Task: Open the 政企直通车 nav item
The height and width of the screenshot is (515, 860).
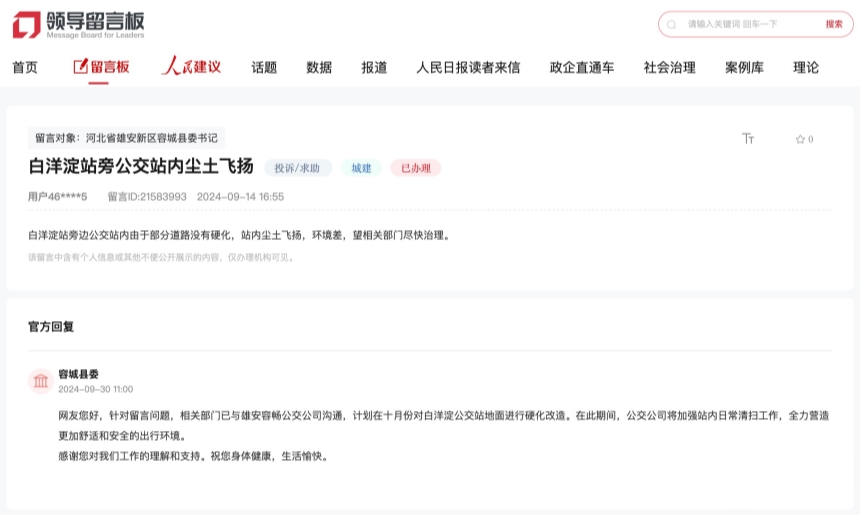Action: 582,67
